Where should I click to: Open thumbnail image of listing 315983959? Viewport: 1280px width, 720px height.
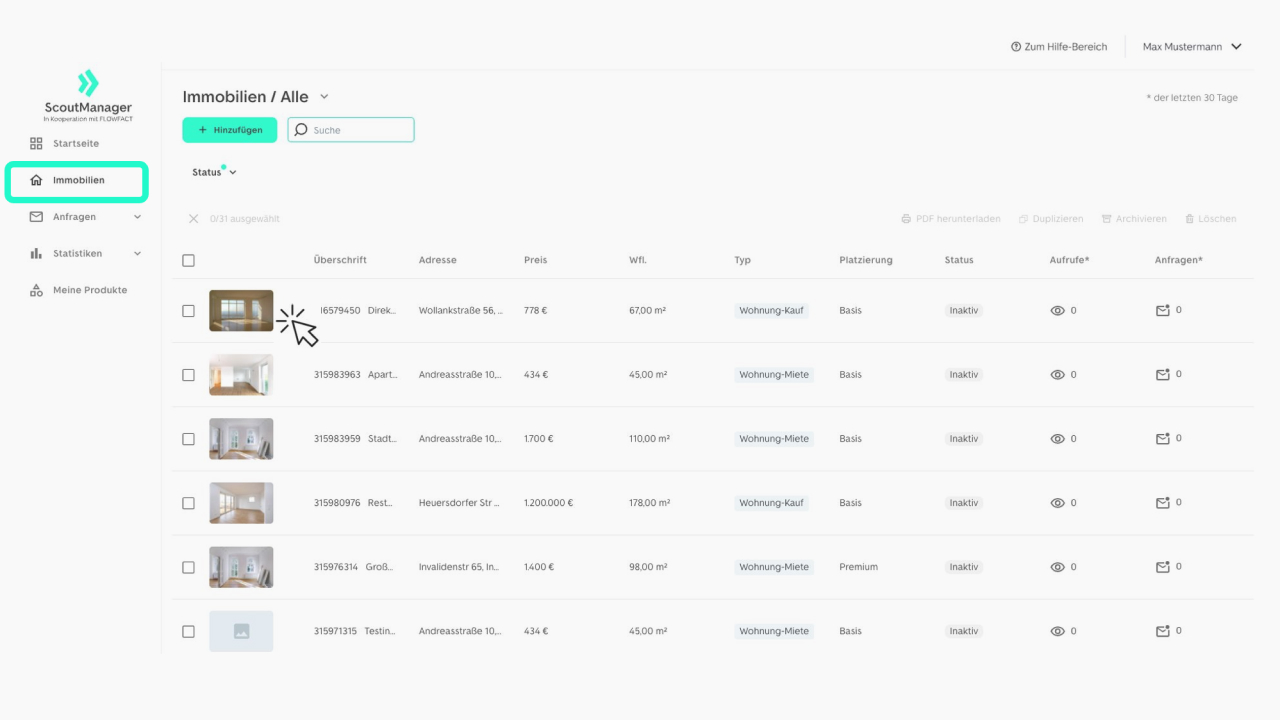coord(241,439)
